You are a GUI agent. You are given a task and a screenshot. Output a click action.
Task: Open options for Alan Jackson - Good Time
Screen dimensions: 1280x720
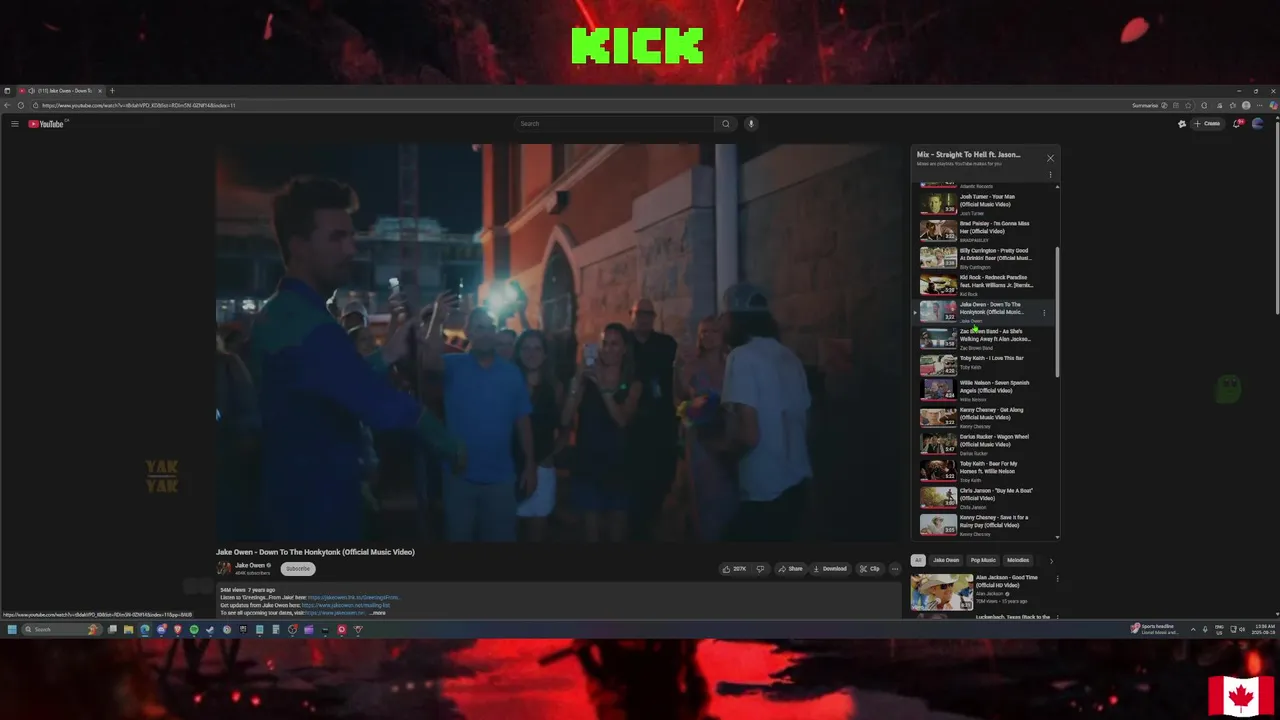point(1057,579)
